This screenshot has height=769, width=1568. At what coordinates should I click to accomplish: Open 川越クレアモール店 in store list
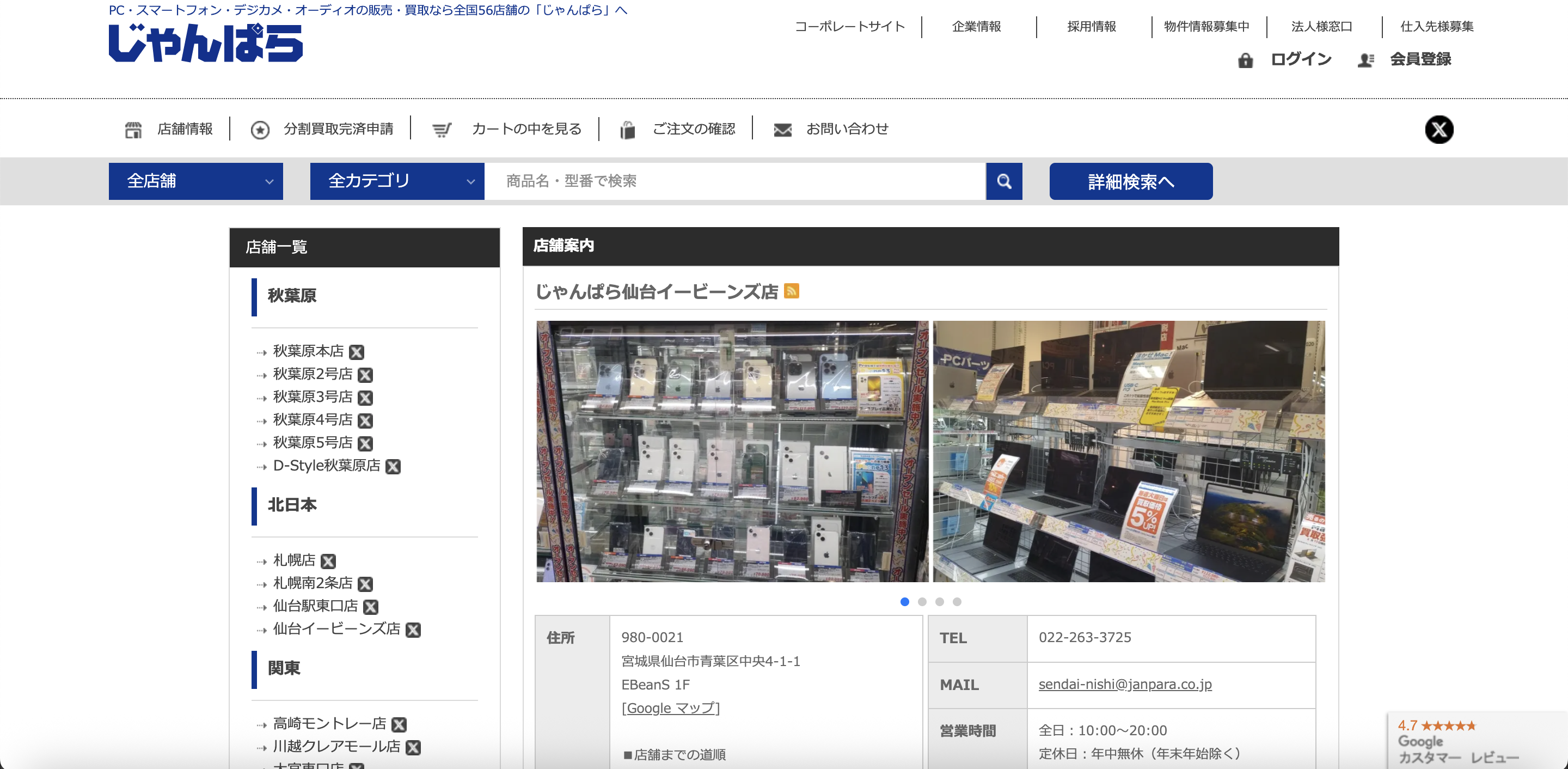(336, 746)
